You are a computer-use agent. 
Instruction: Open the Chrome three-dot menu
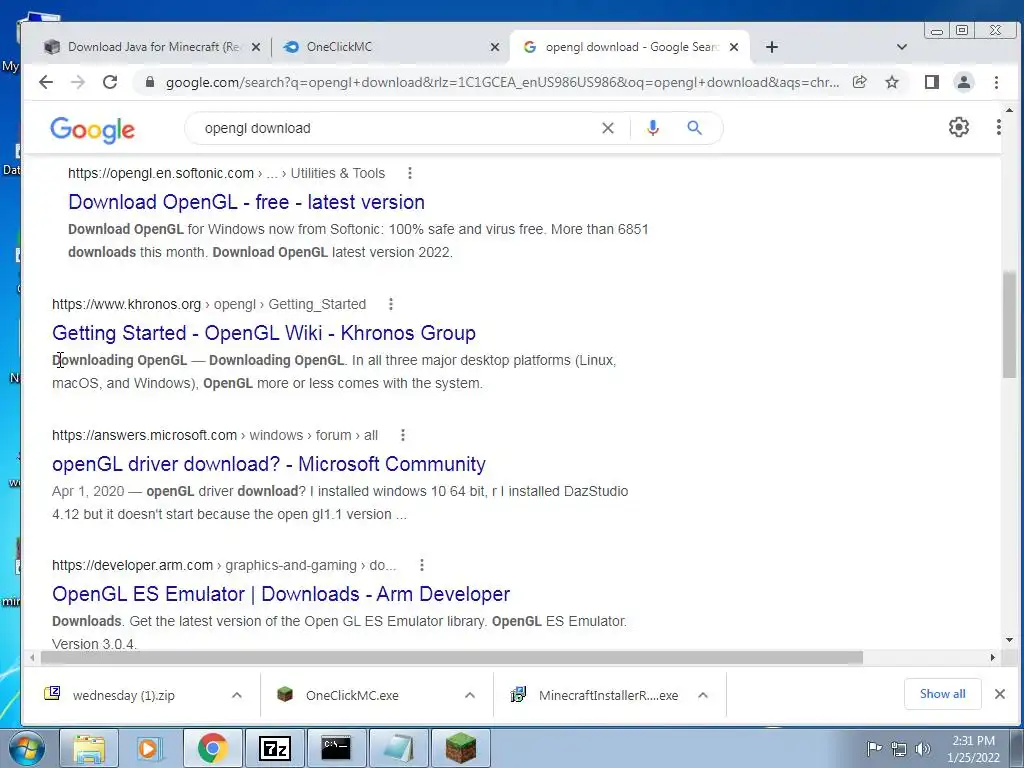tap(997, 82)
